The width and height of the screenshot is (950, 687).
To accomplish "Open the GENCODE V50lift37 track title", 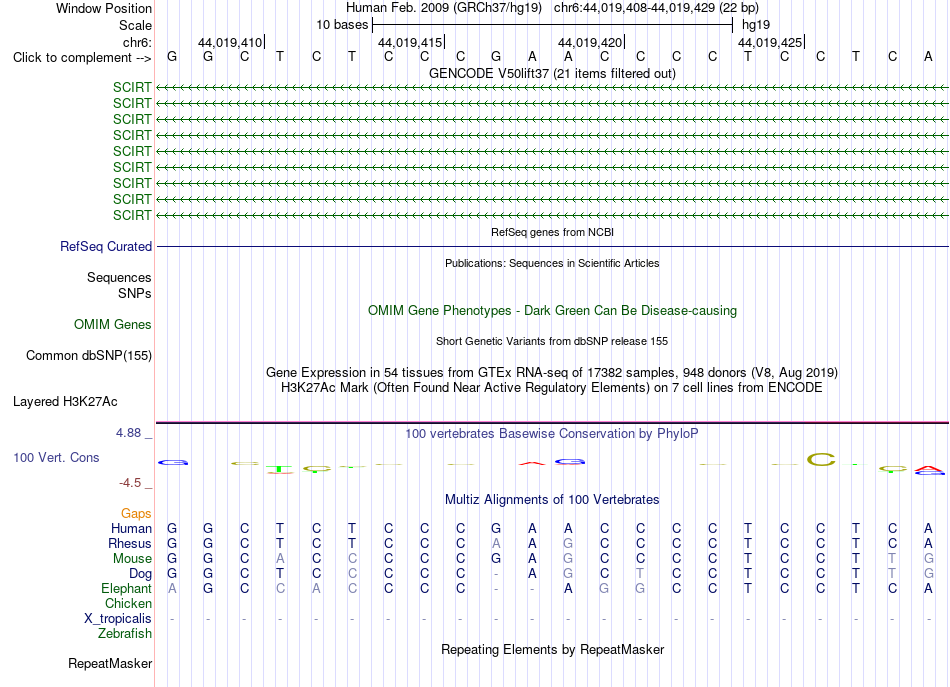I will pos(552,73).
